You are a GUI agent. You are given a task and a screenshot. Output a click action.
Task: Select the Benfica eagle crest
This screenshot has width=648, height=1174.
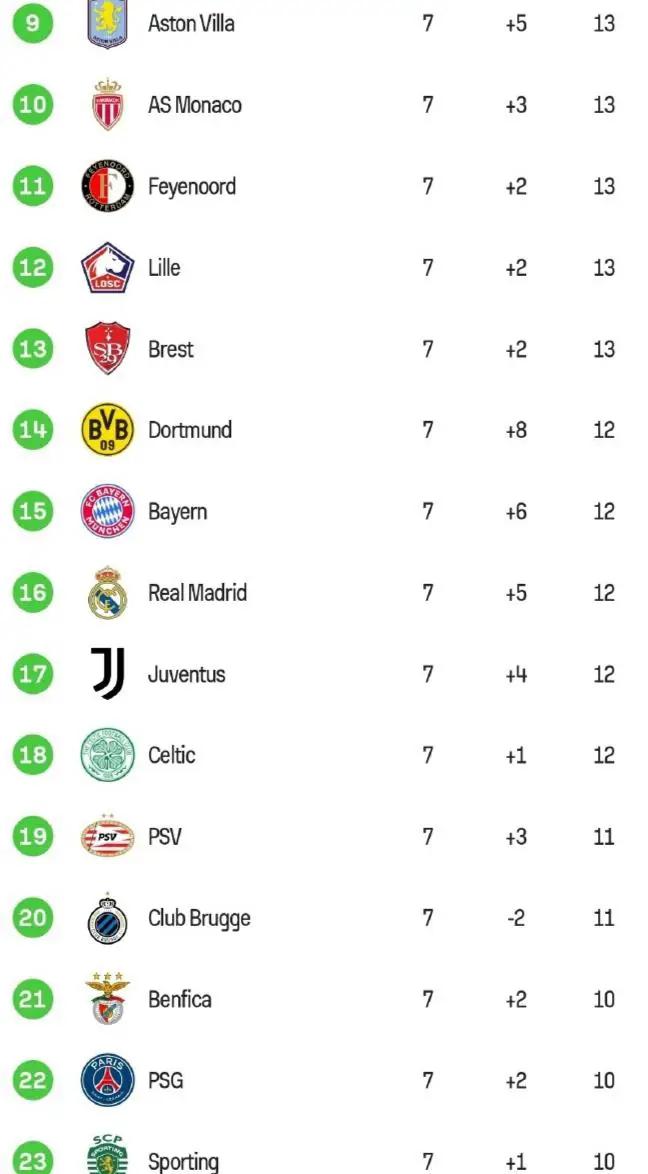107,999
